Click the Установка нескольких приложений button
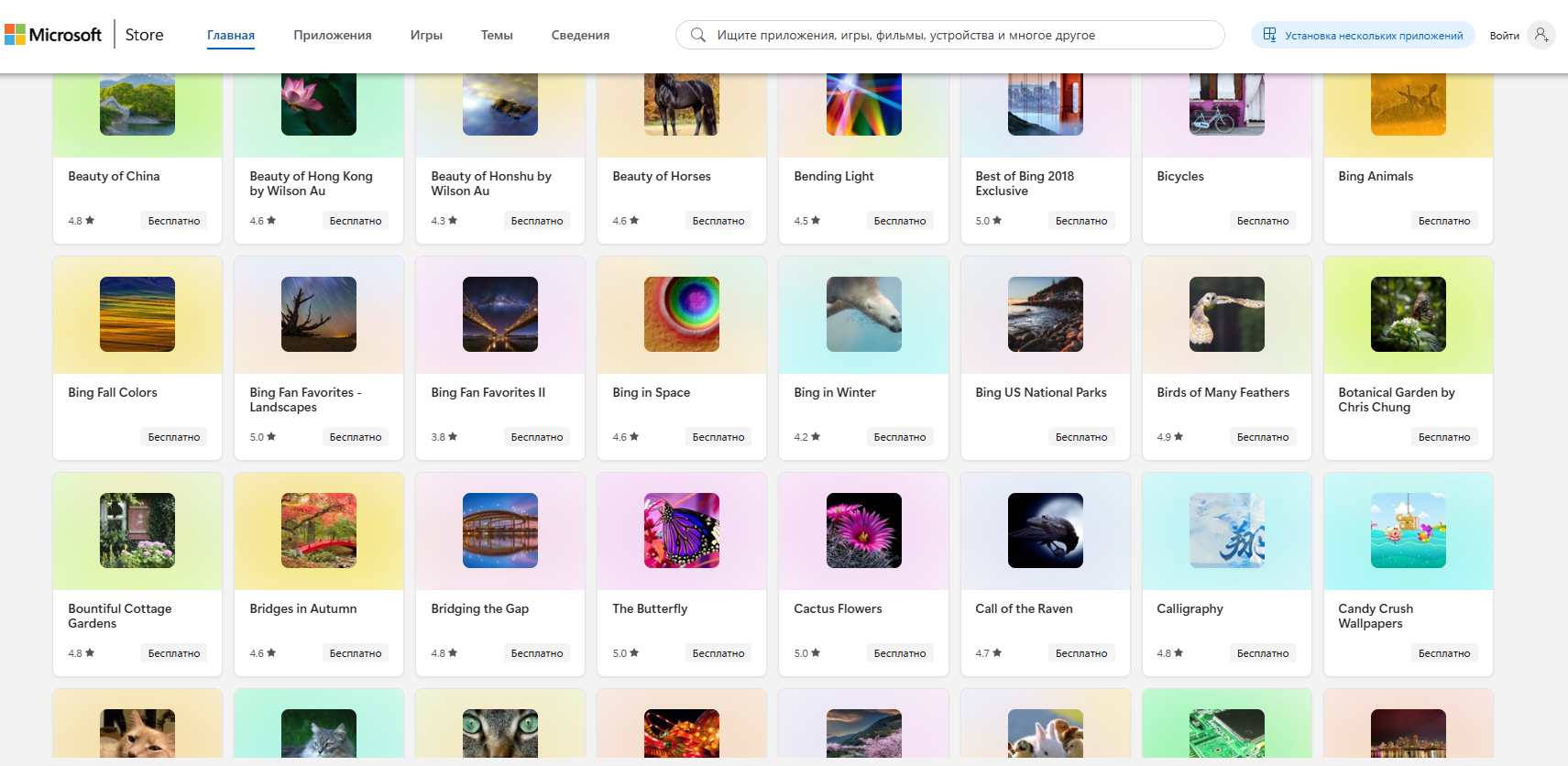Image resolution: width=1568 pixels, height=766 pixels. click(x=1363, y=35)
